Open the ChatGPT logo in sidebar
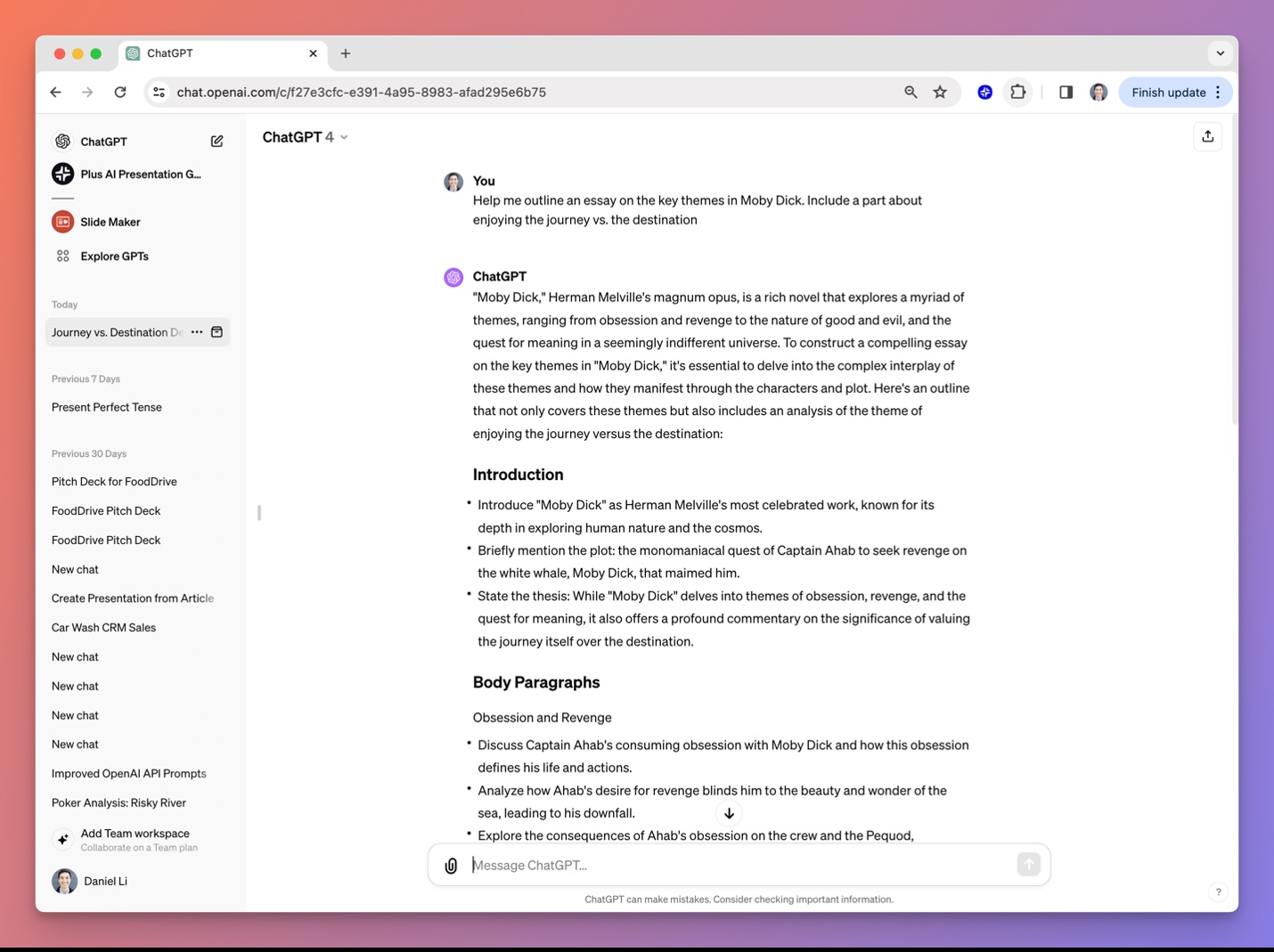The width and height of the screenshot is (1274, 952). point(62,142)
